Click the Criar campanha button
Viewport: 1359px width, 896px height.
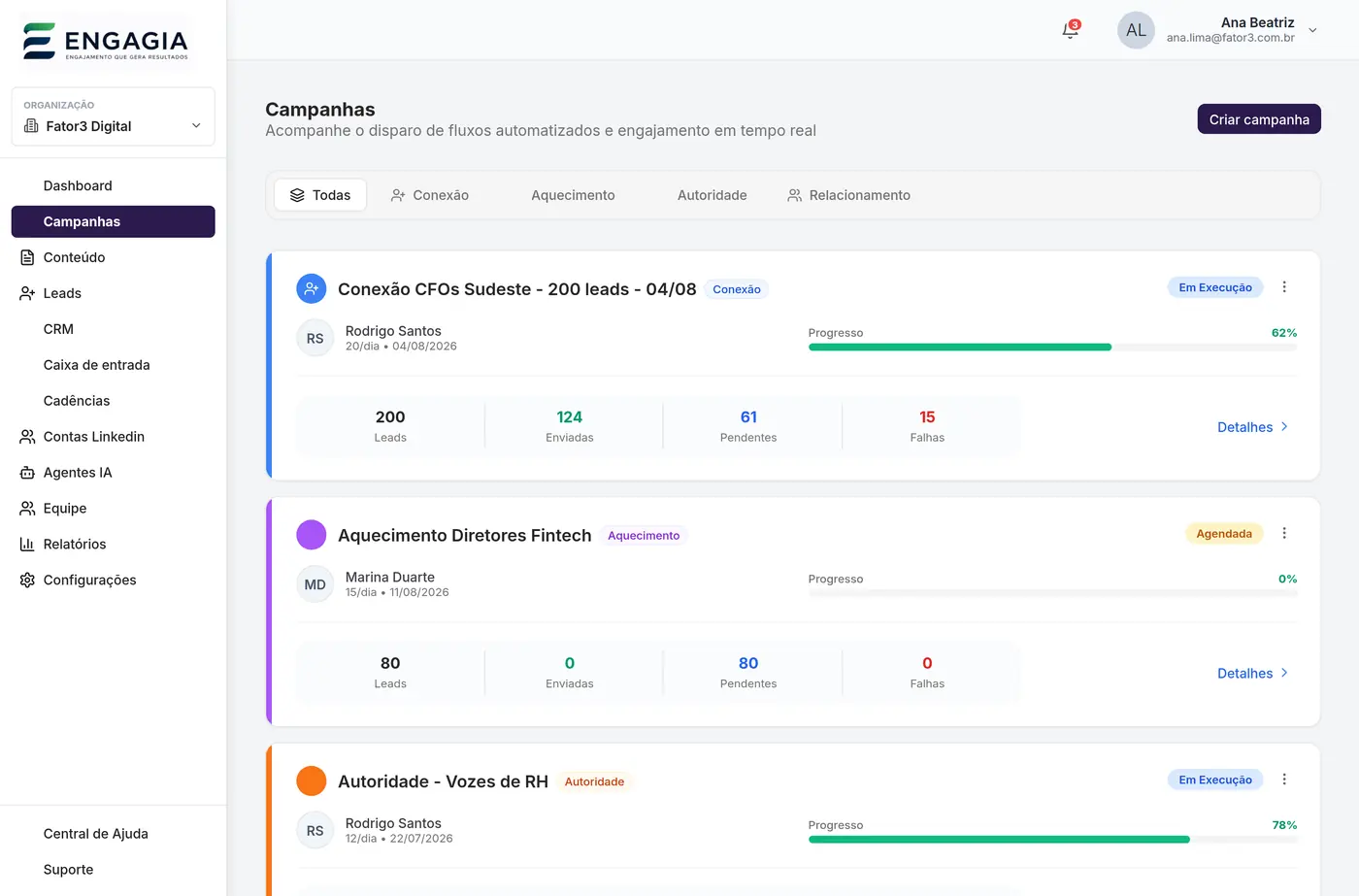pyautogui.click(x=1259, y=119)
